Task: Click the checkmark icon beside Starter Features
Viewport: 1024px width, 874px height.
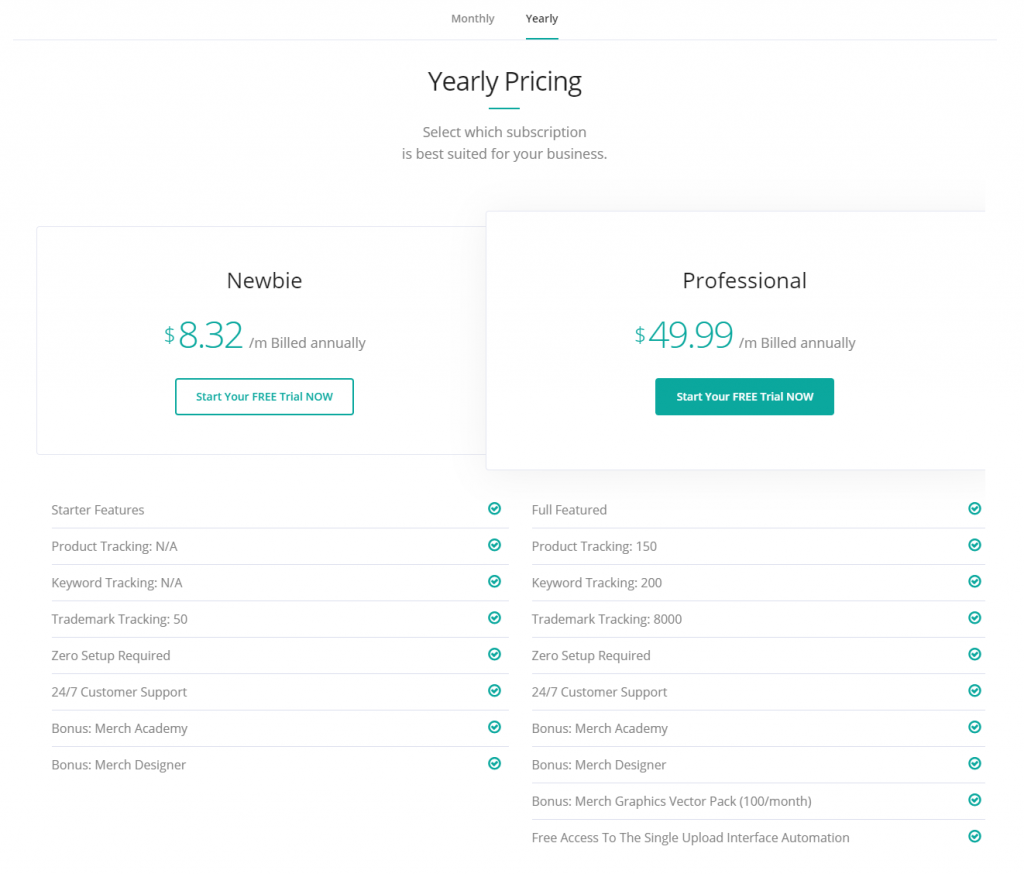Action: click(x=494, y=508)
